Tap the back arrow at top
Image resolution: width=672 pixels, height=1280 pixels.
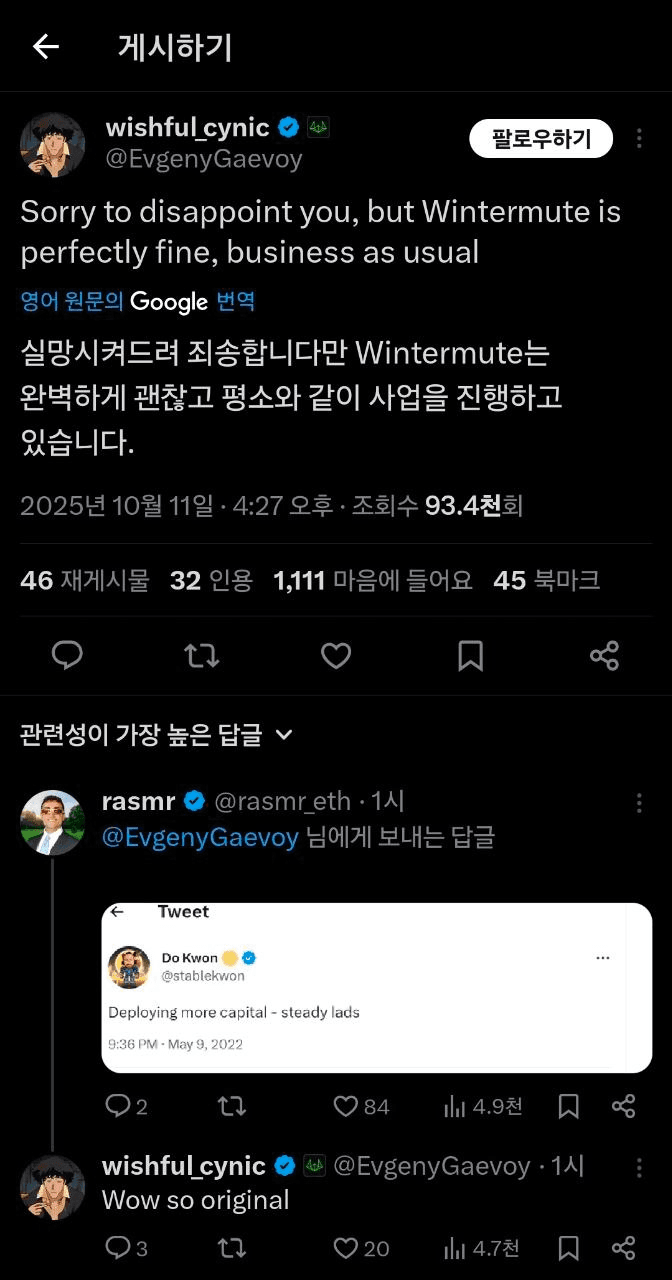click(x=46, y=47)
